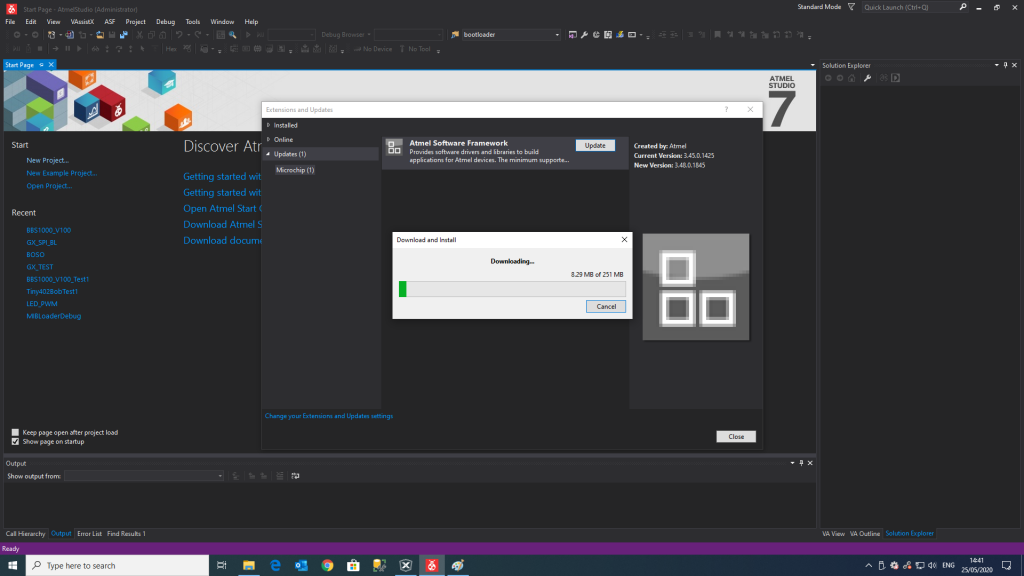Switch to the Error List tab
The height and width of the screenshot is (576, 1024).
tap(89, 534)
